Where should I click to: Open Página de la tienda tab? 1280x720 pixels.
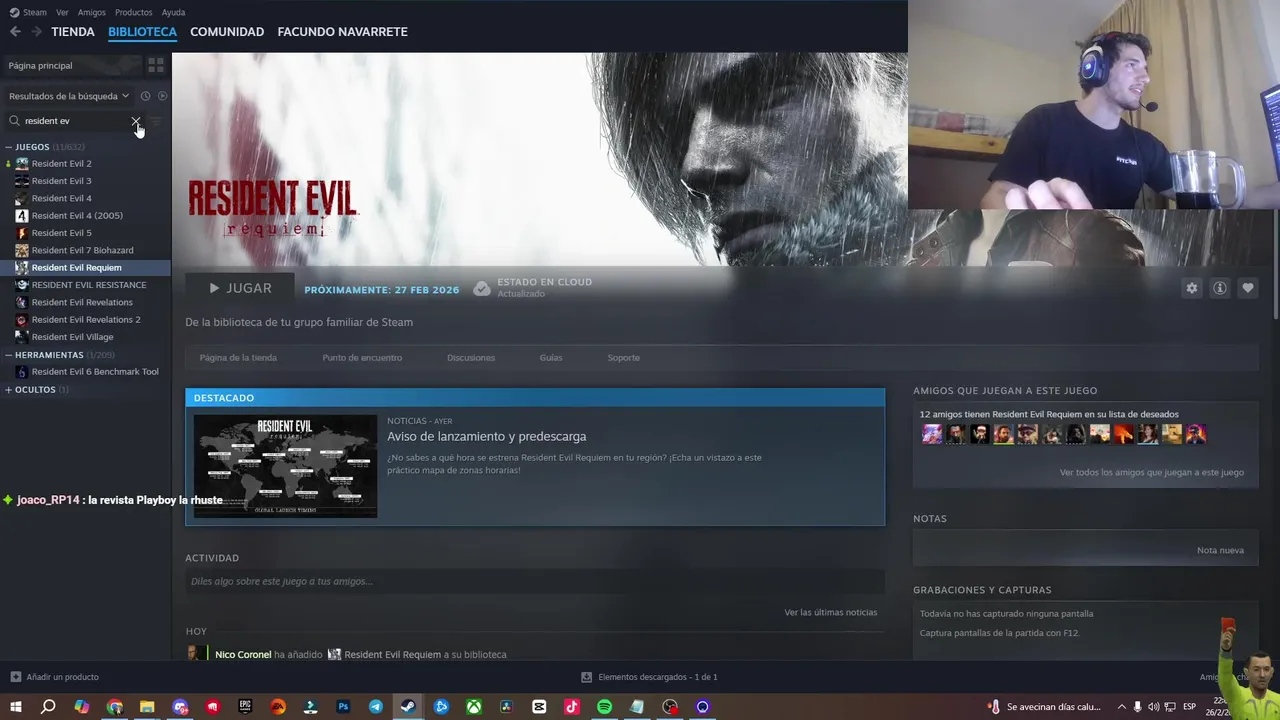coord(238,358)
